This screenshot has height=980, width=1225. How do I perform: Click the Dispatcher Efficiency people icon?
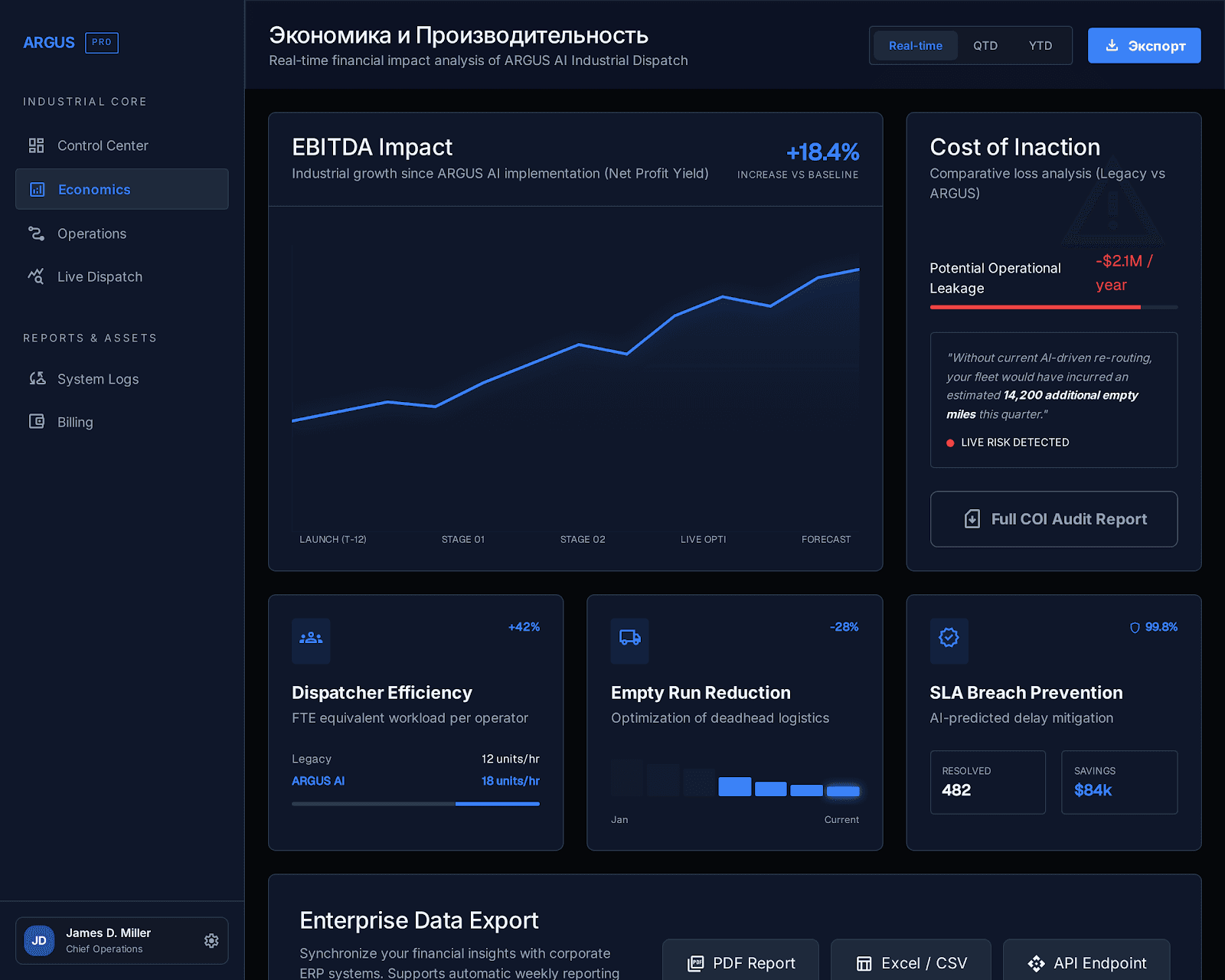(311, 638)
